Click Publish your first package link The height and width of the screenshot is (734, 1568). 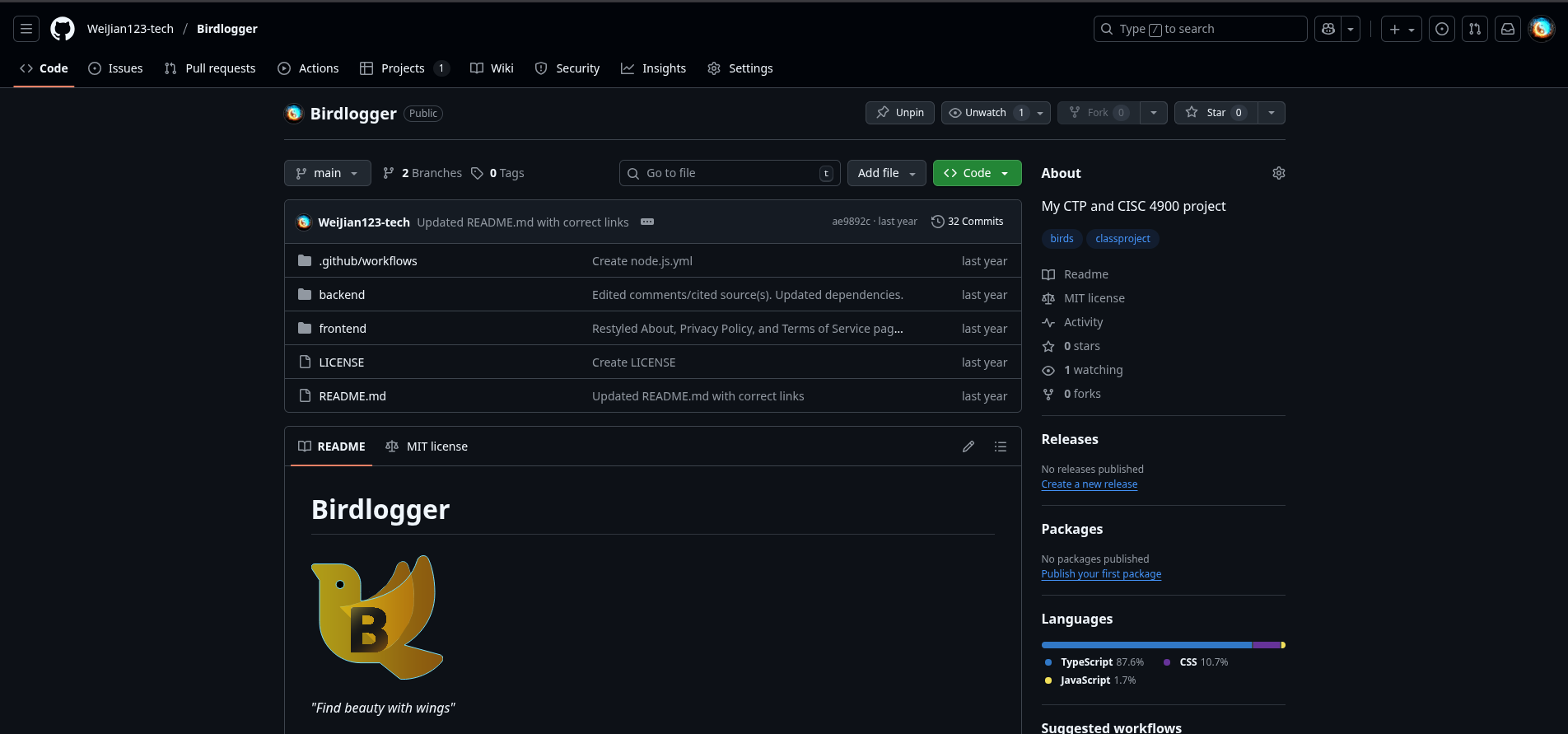1101,574
